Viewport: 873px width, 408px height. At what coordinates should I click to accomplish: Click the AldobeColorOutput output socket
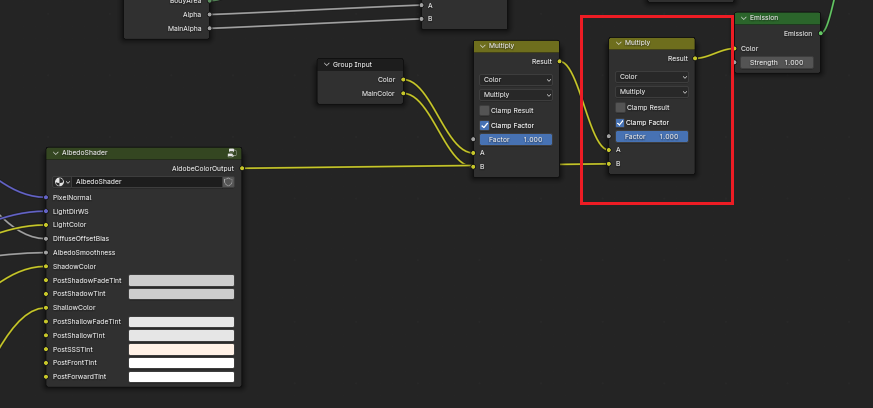click(x=242, y=168)
